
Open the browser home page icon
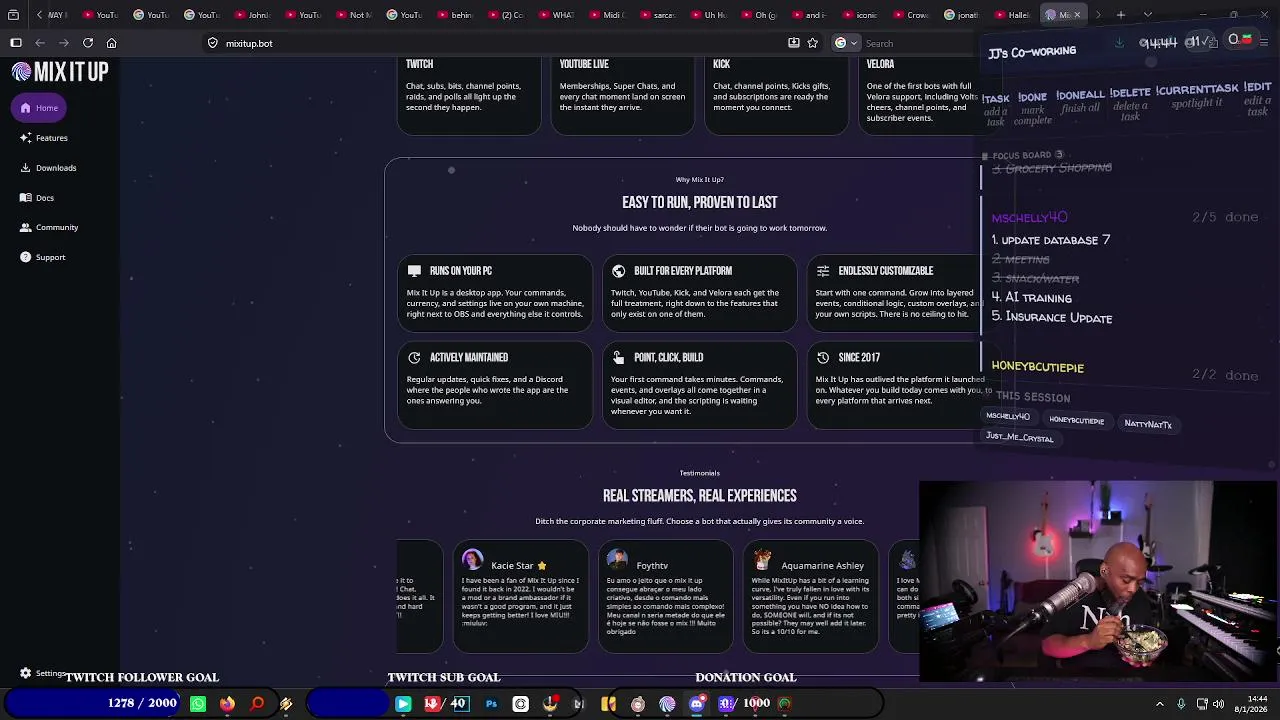112,43
